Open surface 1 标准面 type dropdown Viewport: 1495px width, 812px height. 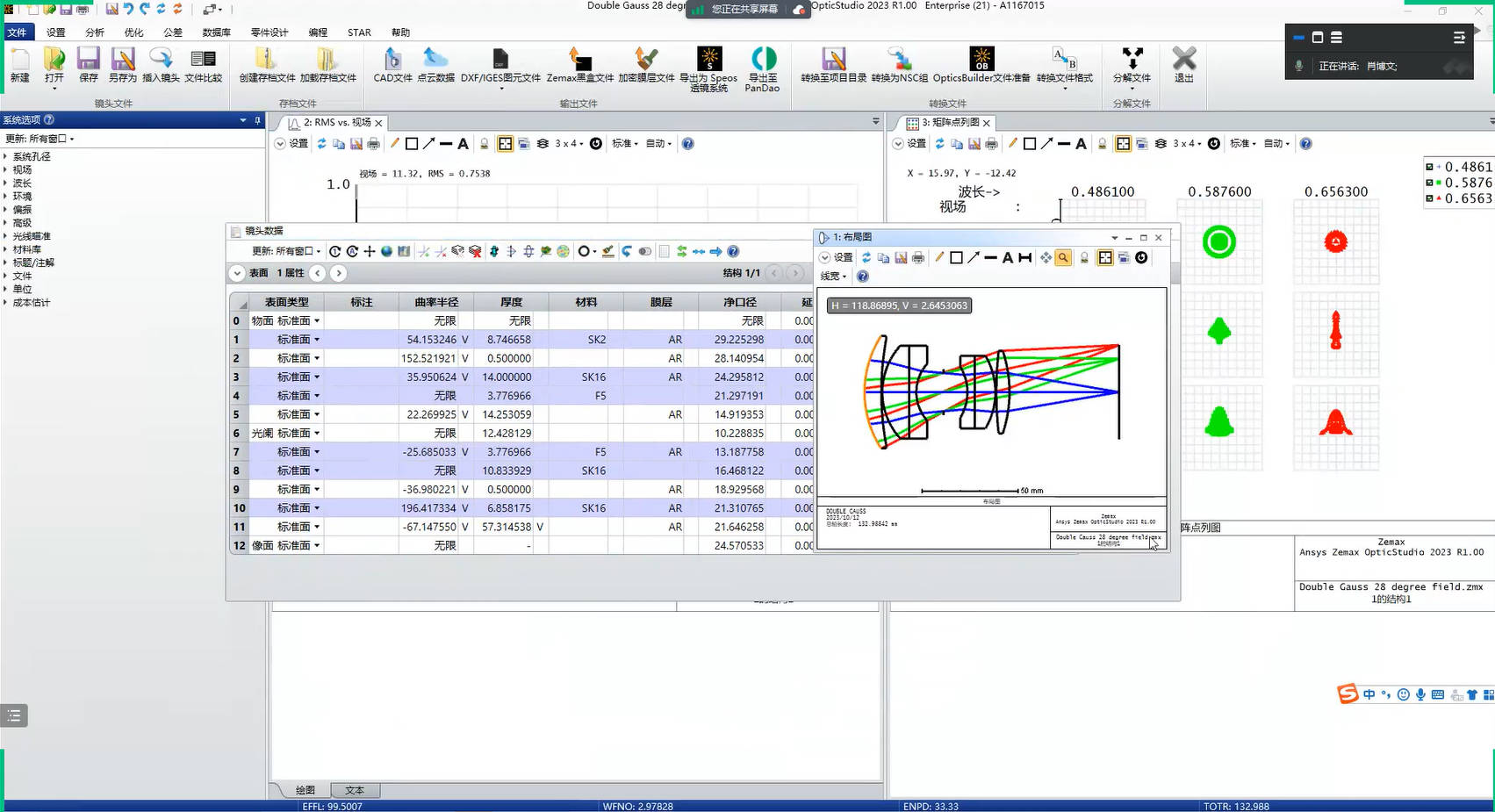coord(317,340)
